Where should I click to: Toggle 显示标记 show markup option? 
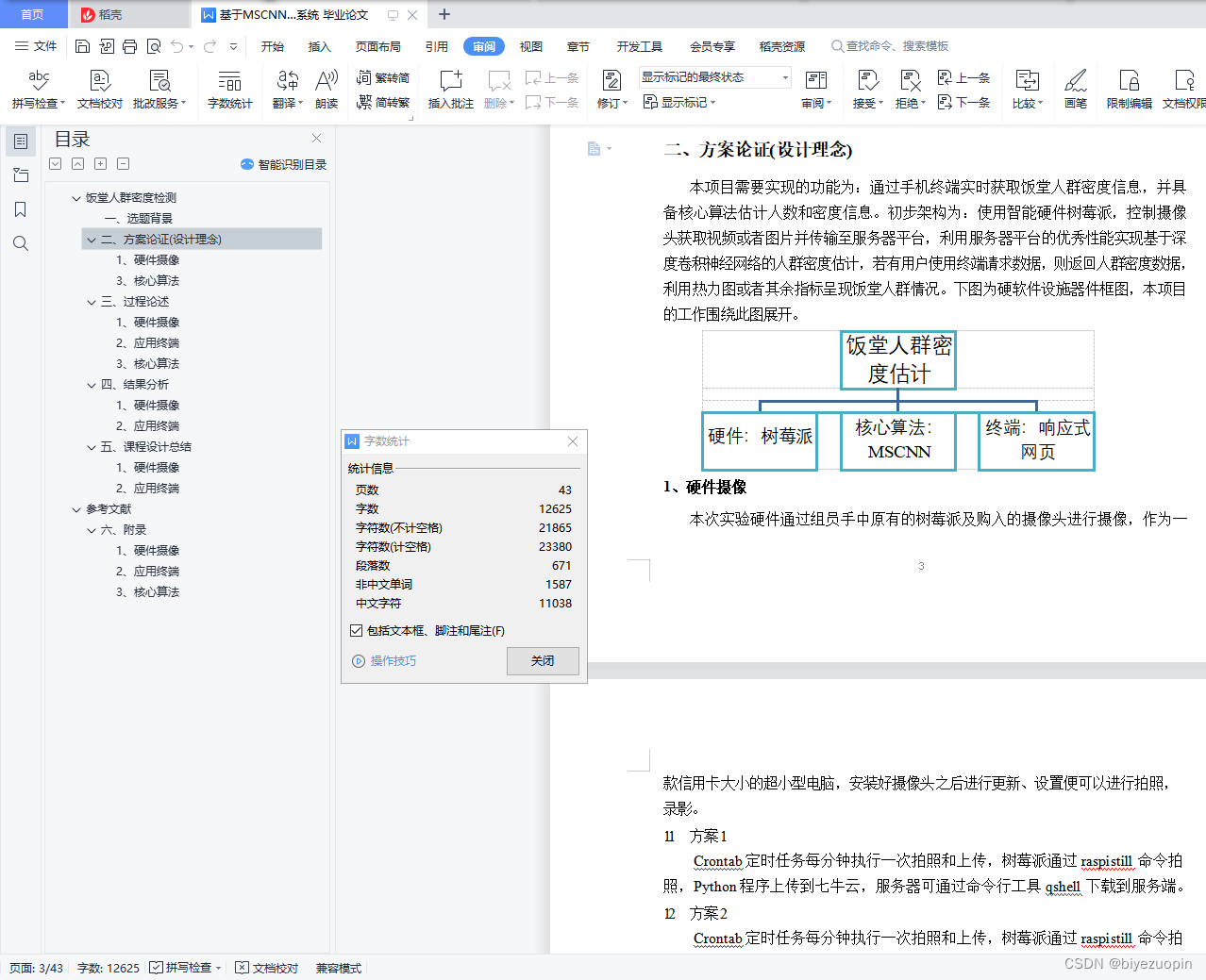678,103
